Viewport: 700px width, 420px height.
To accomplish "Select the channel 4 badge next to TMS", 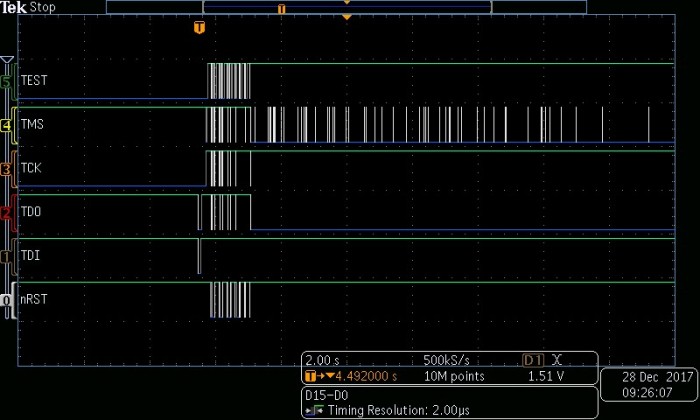I will pyautogui.click(x=6, y=126).
